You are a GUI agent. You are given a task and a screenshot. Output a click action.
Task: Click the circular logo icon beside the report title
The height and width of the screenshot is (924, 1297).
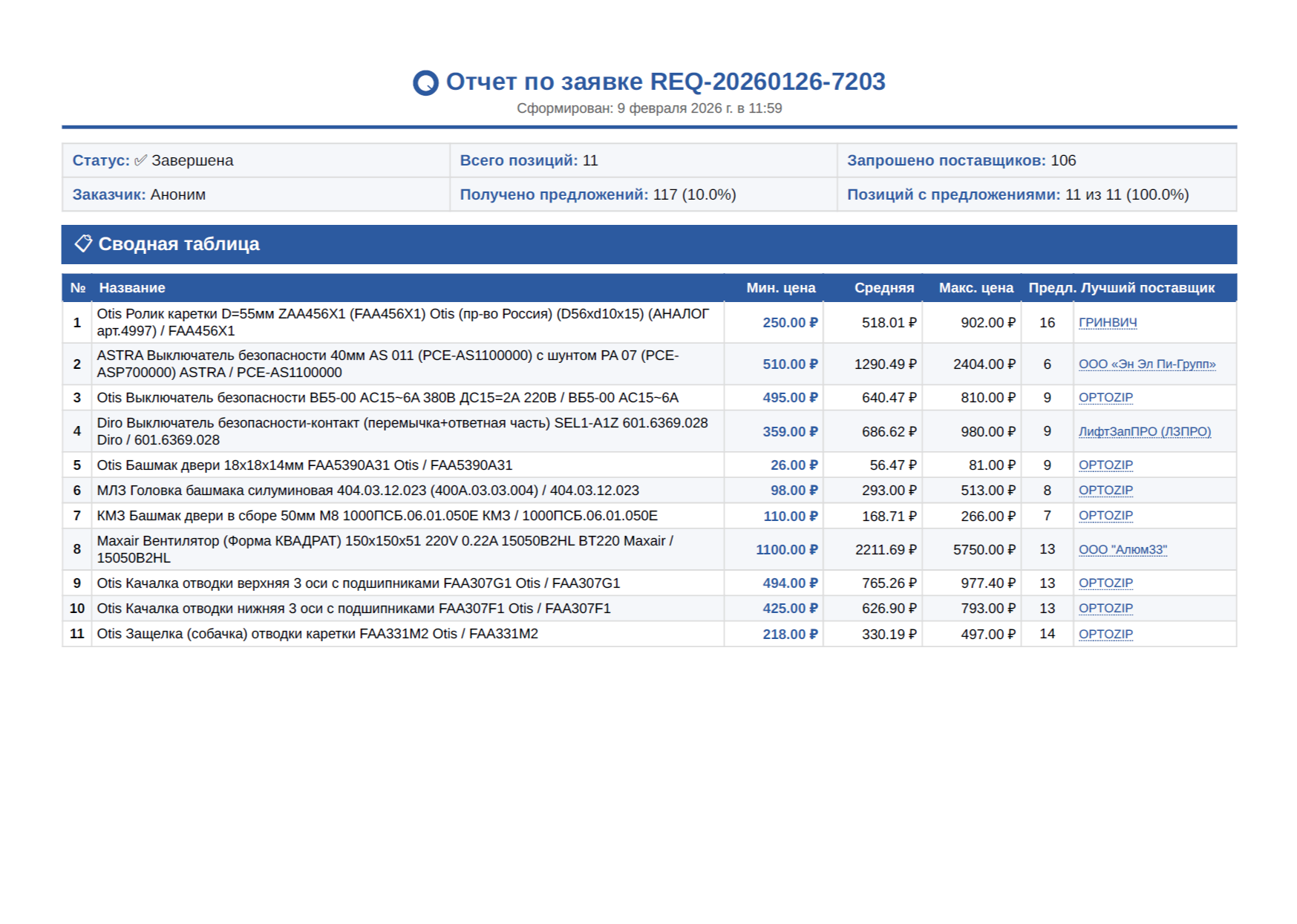pyautogui.click(x=425, y=82)
